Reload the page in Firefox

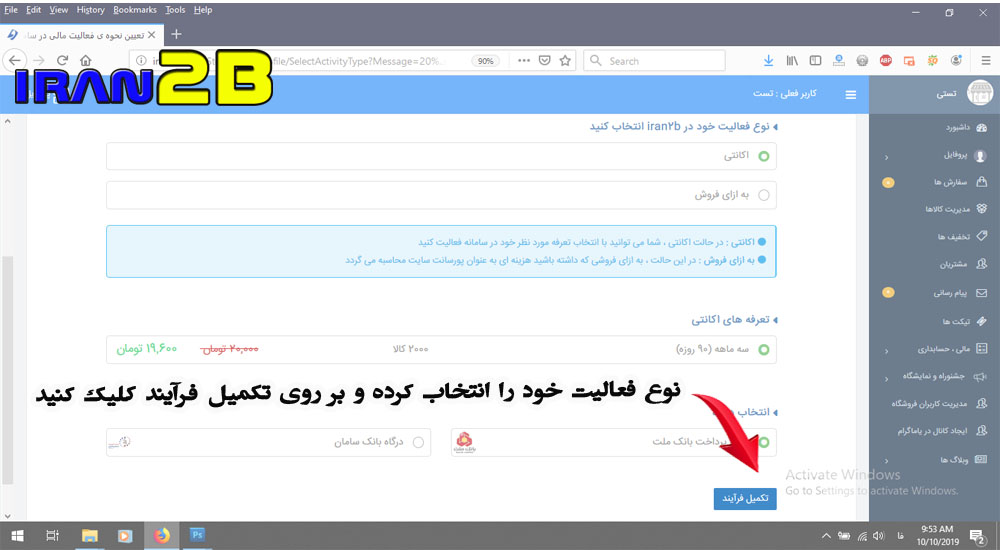(62, 61)
